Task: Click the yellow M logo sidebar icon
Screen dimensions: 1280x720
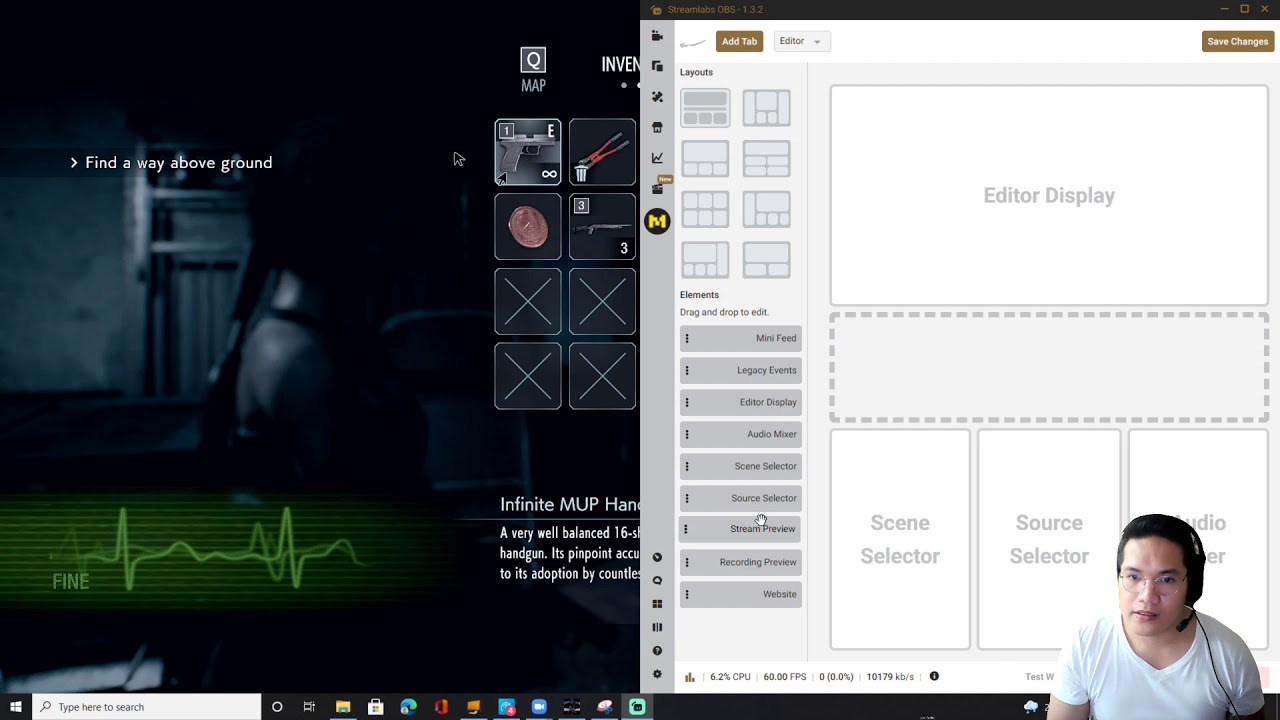Action: (x=657, y=221)
